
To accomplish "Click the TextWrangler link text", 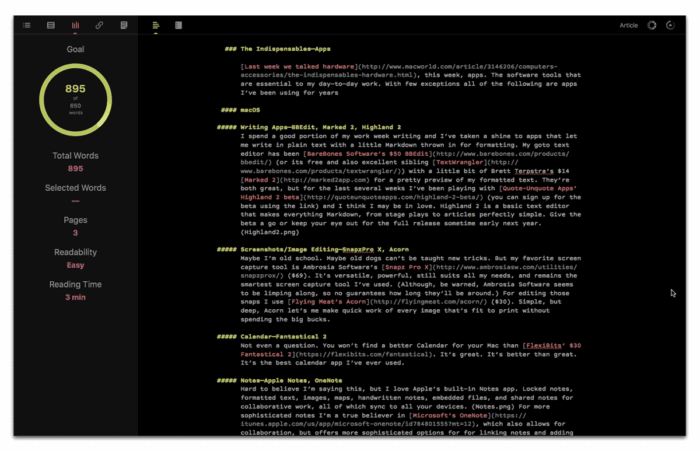I will pos(459,162).
